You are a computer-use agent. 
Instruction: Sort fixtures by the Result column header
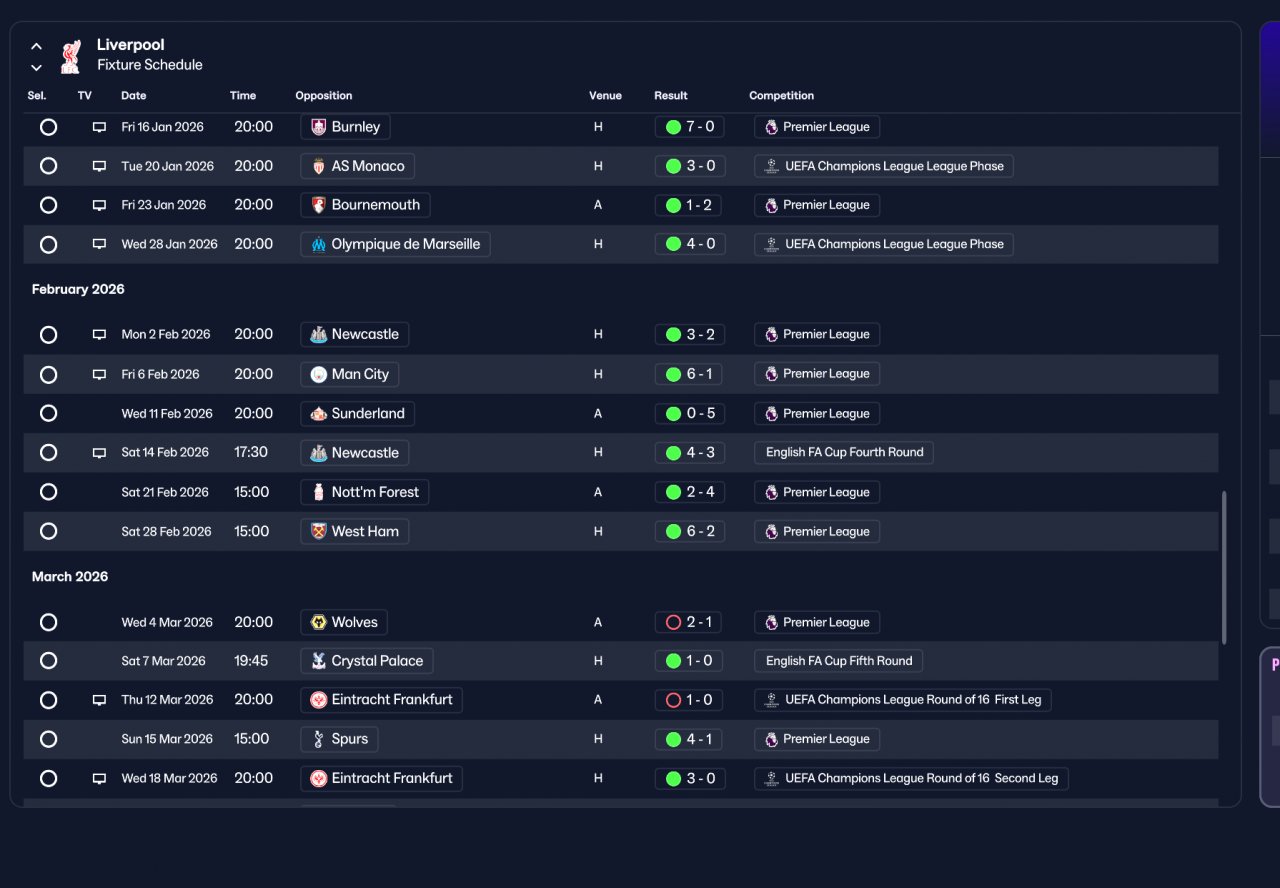671,96
